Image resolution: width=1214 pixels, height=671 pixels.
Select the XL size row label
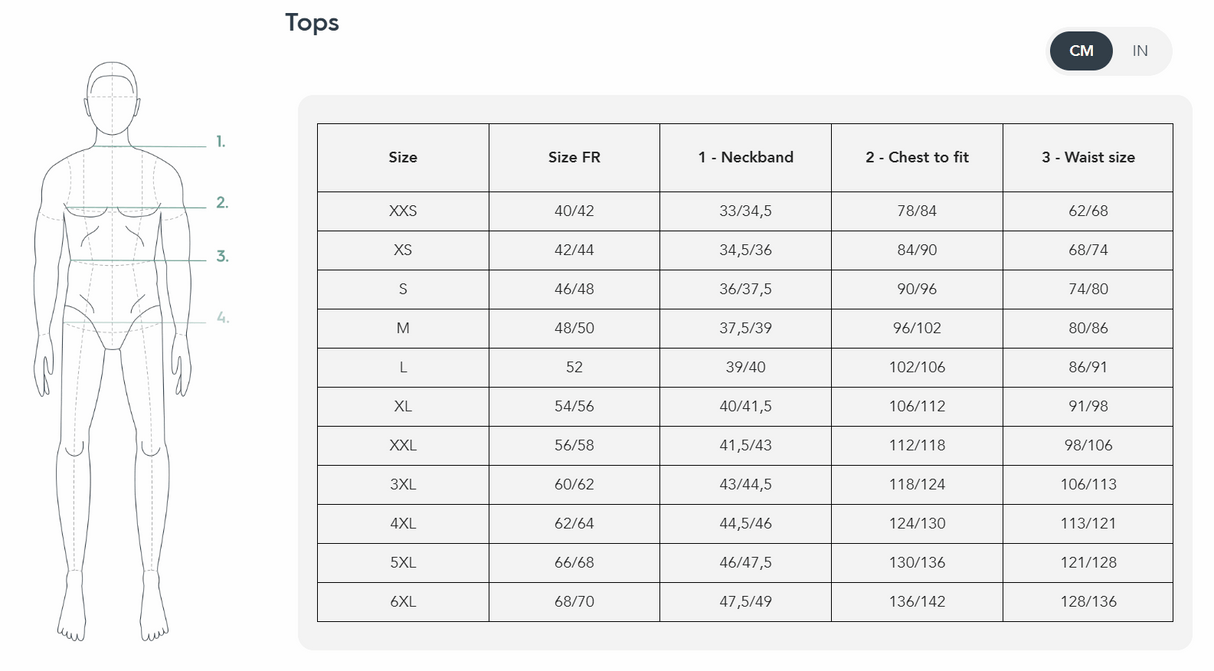(403, 406)
